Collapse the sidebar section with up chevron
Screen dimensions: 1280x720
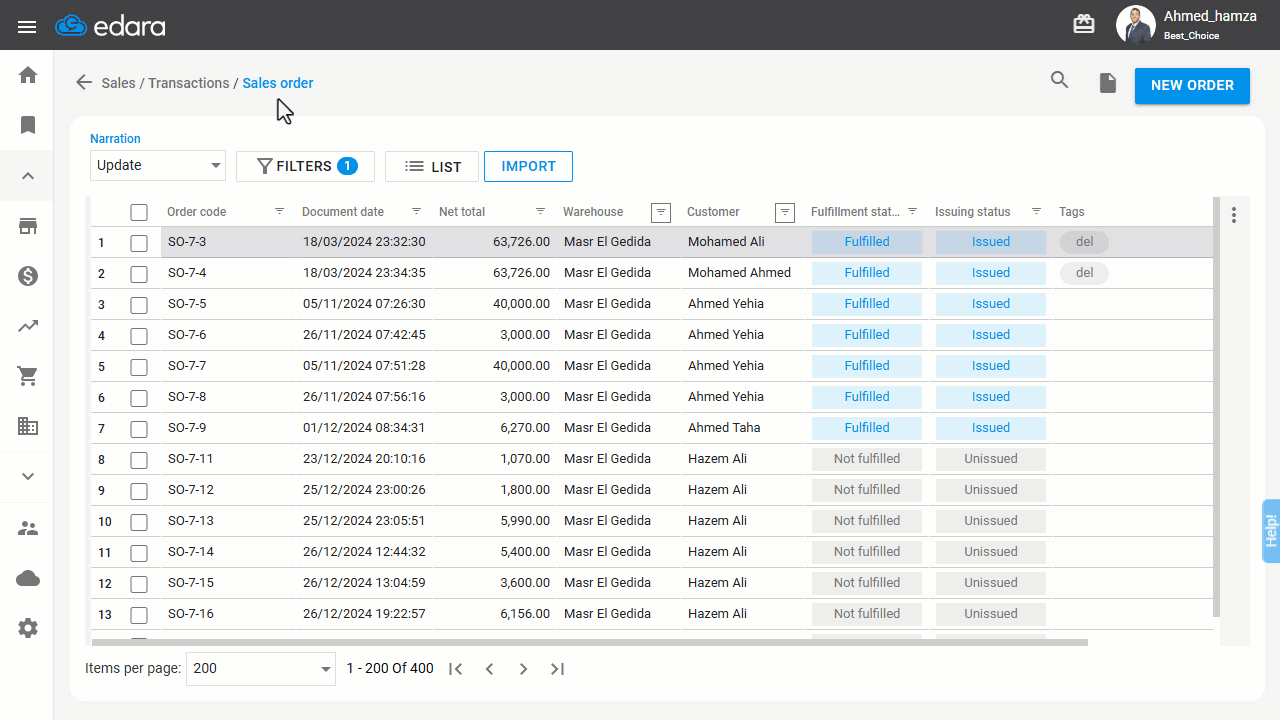(x=28, y=176)
